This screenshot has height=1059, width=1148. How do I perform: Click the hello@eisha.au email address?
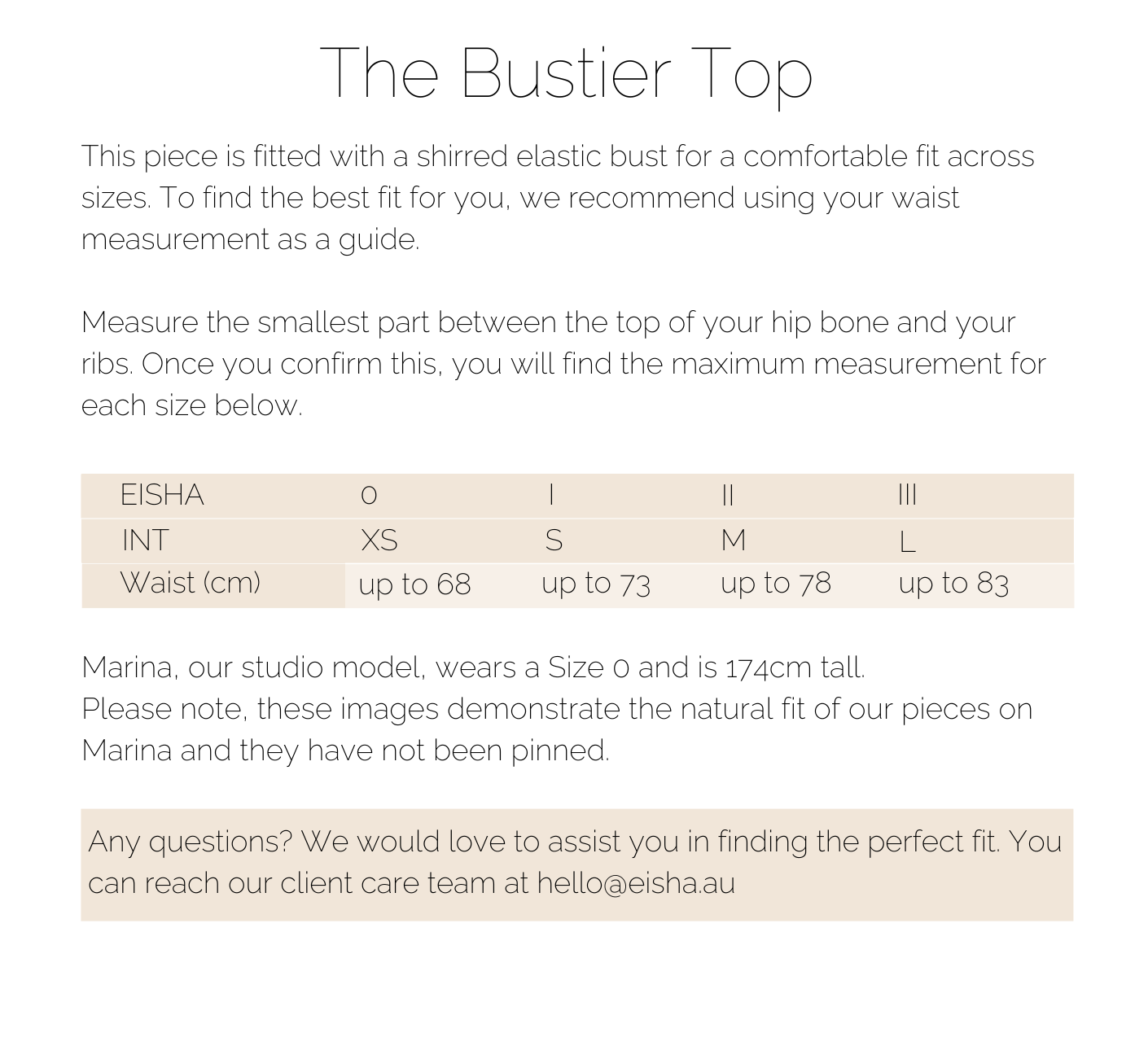coord(636,883)
